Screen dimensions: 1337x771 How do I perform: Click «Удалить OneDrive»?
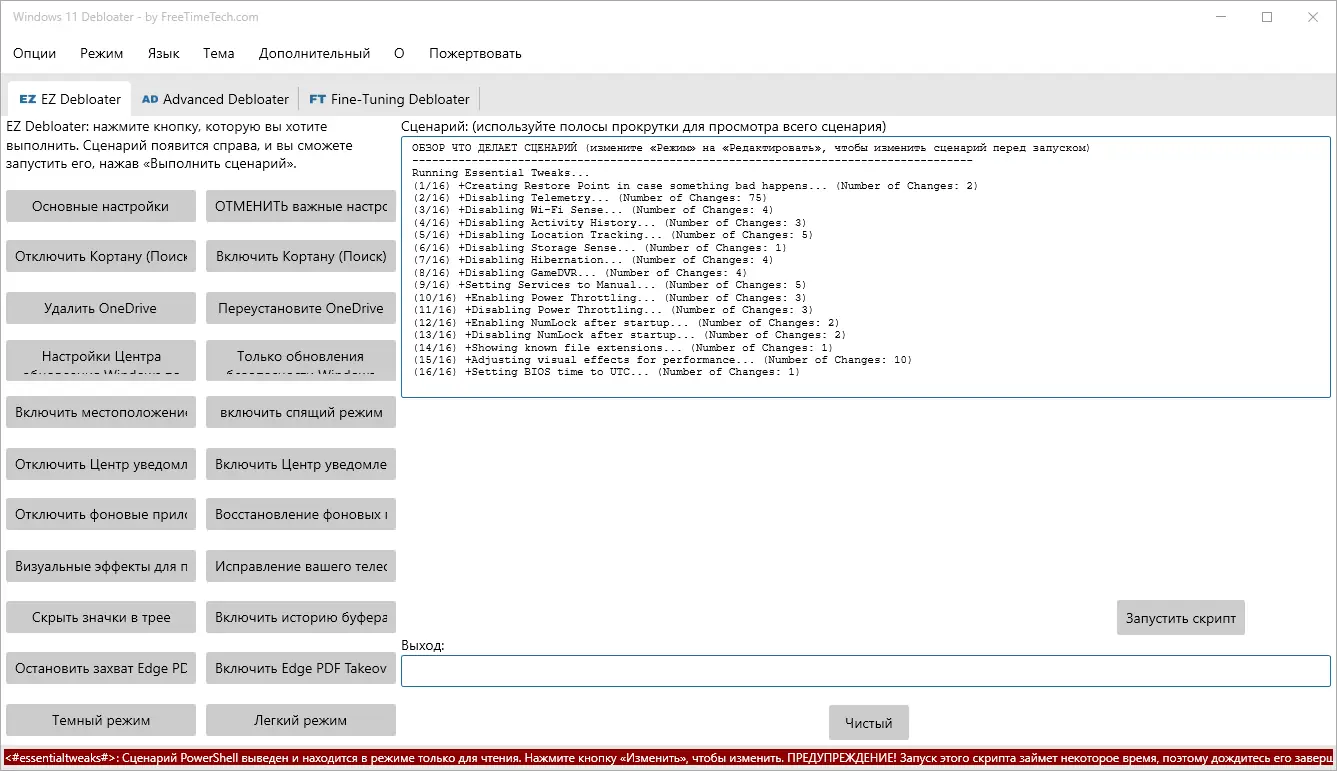[100, 308]
